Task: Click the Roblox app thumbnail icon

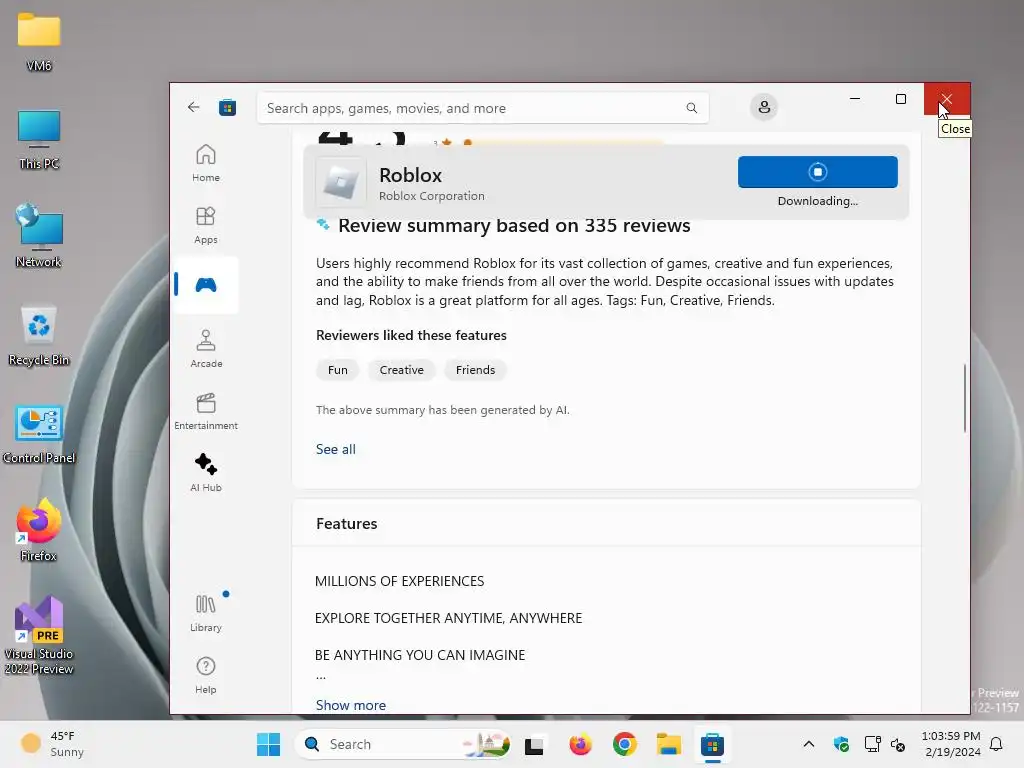Action: 341,182
